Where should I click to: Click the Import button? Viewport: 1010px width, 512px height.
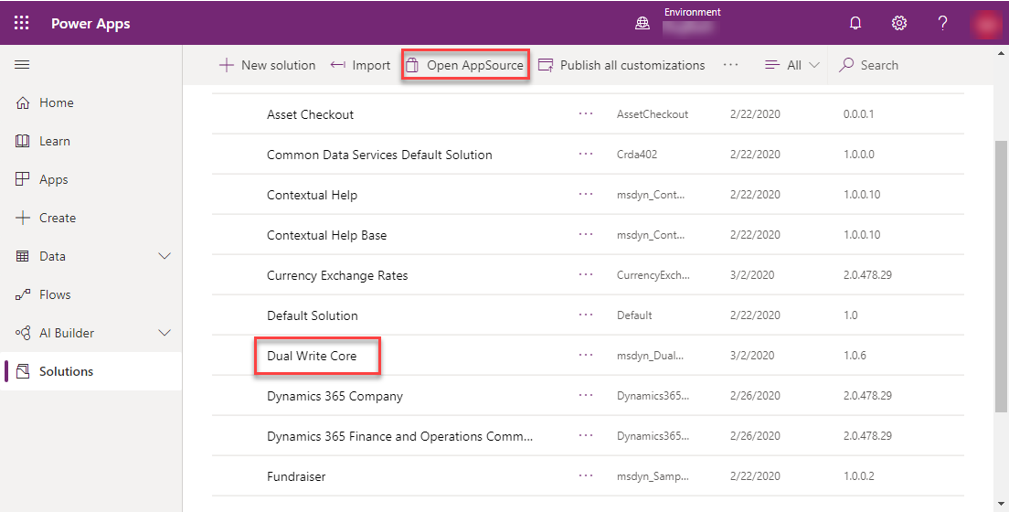click(360, 65)
